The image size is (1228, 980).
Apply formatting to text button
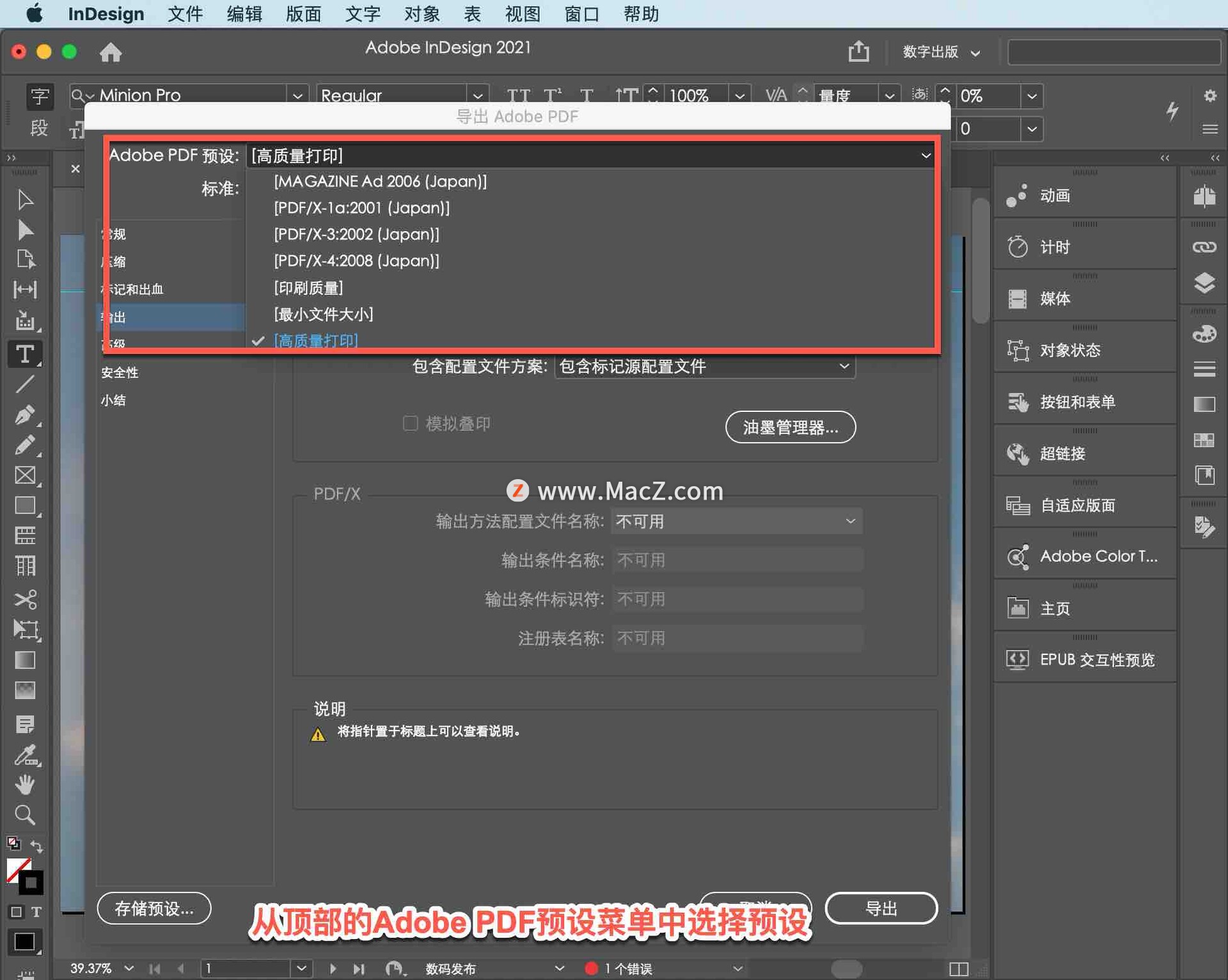coord(36,912)
